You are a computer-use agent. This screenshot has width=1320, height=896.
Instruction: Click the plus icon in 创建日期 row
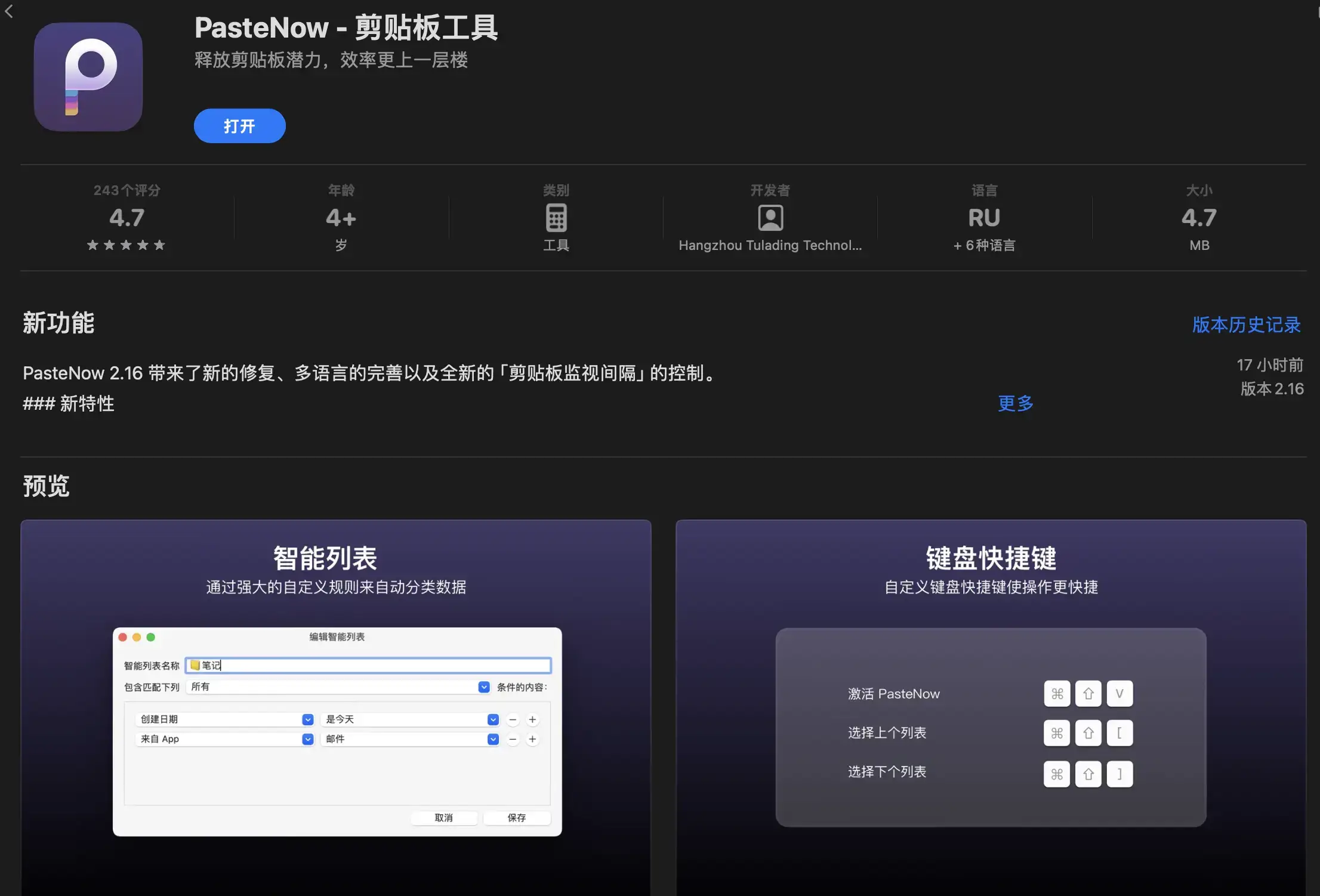click(x=532, y=719)
